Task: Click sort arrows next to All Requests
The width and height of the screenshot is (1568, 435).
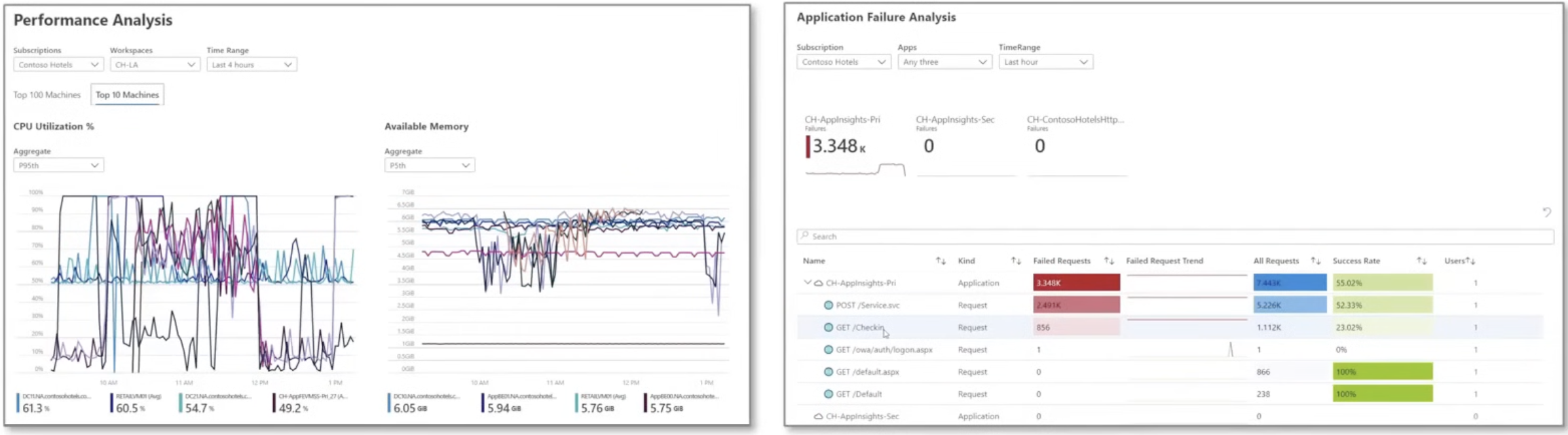Action: [x=1315, y=261]
